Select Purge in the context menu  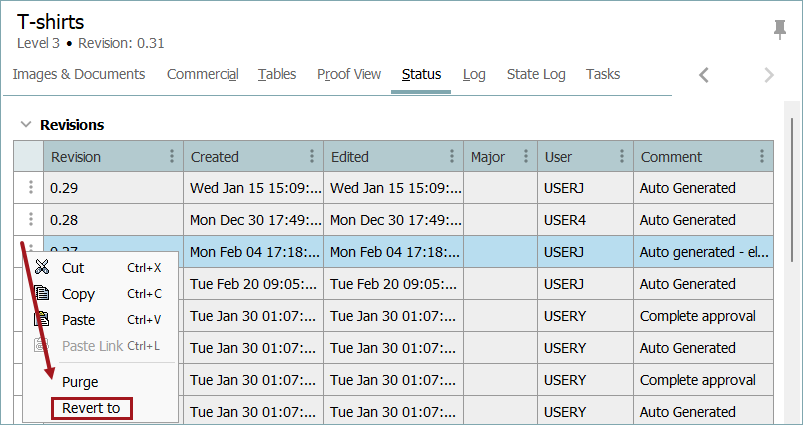pos(80,382)
